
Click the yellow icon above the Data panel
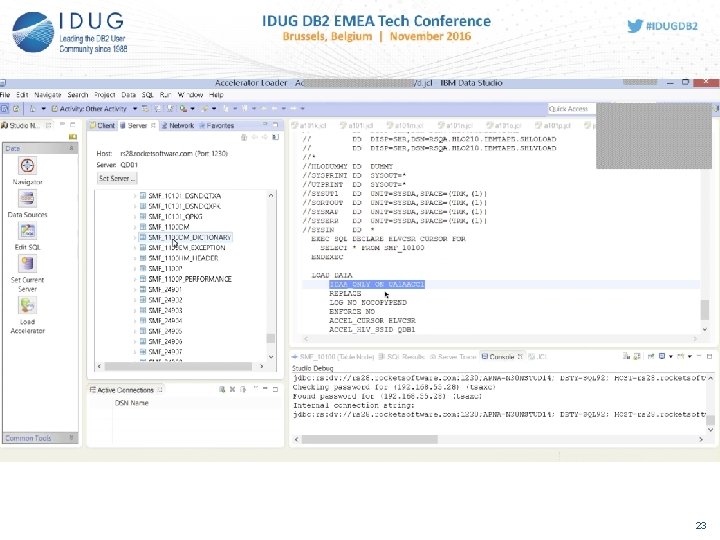coord(73,137)
